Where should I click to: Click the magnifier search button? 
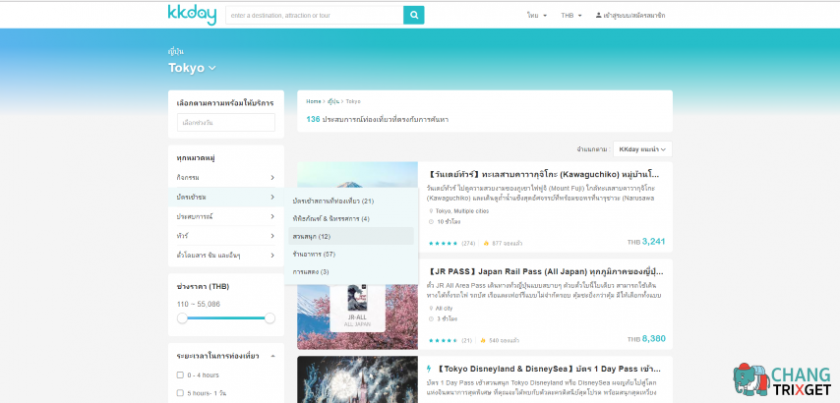(x=414, y=15)
